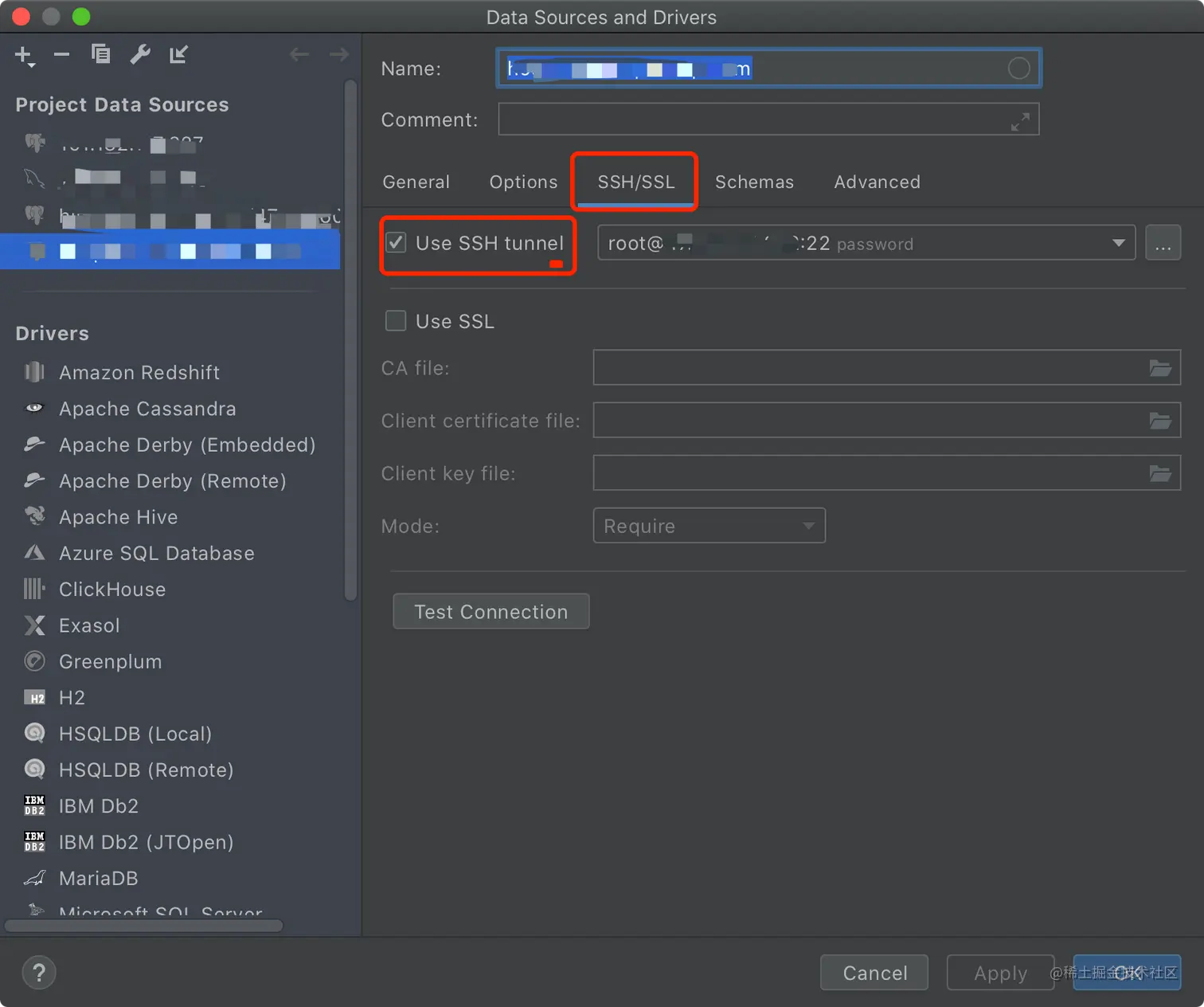1204x1007 pixels.
Task: Switch to the Advanced tab
Action: click(x=877, y=182)
